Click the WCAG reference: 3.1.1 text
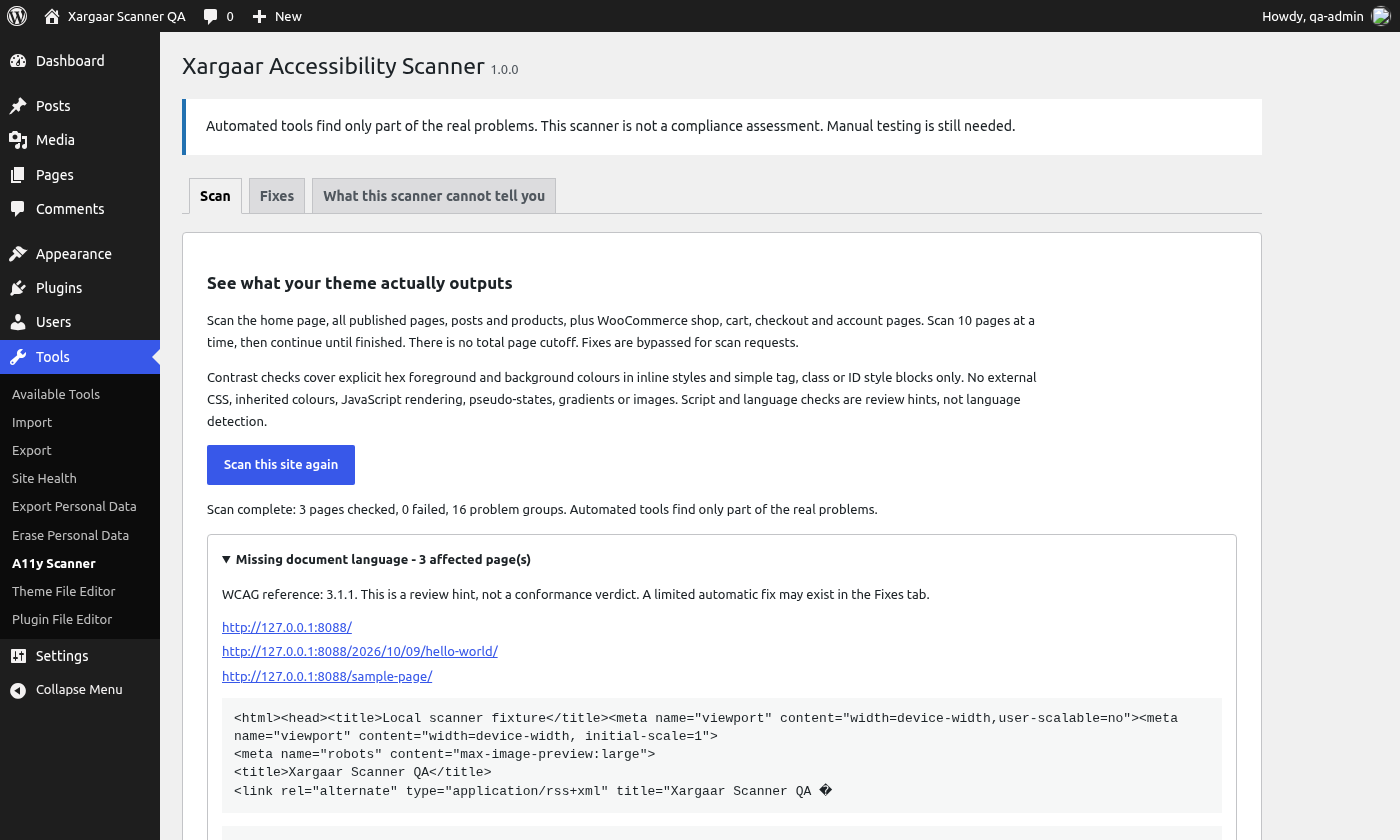This screenshot has height=840, width=1400. tap(289, 594)
